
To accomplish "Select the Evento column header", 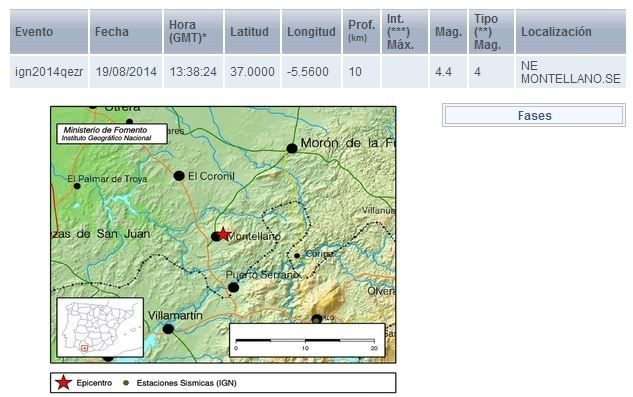I will pos(49,32).
